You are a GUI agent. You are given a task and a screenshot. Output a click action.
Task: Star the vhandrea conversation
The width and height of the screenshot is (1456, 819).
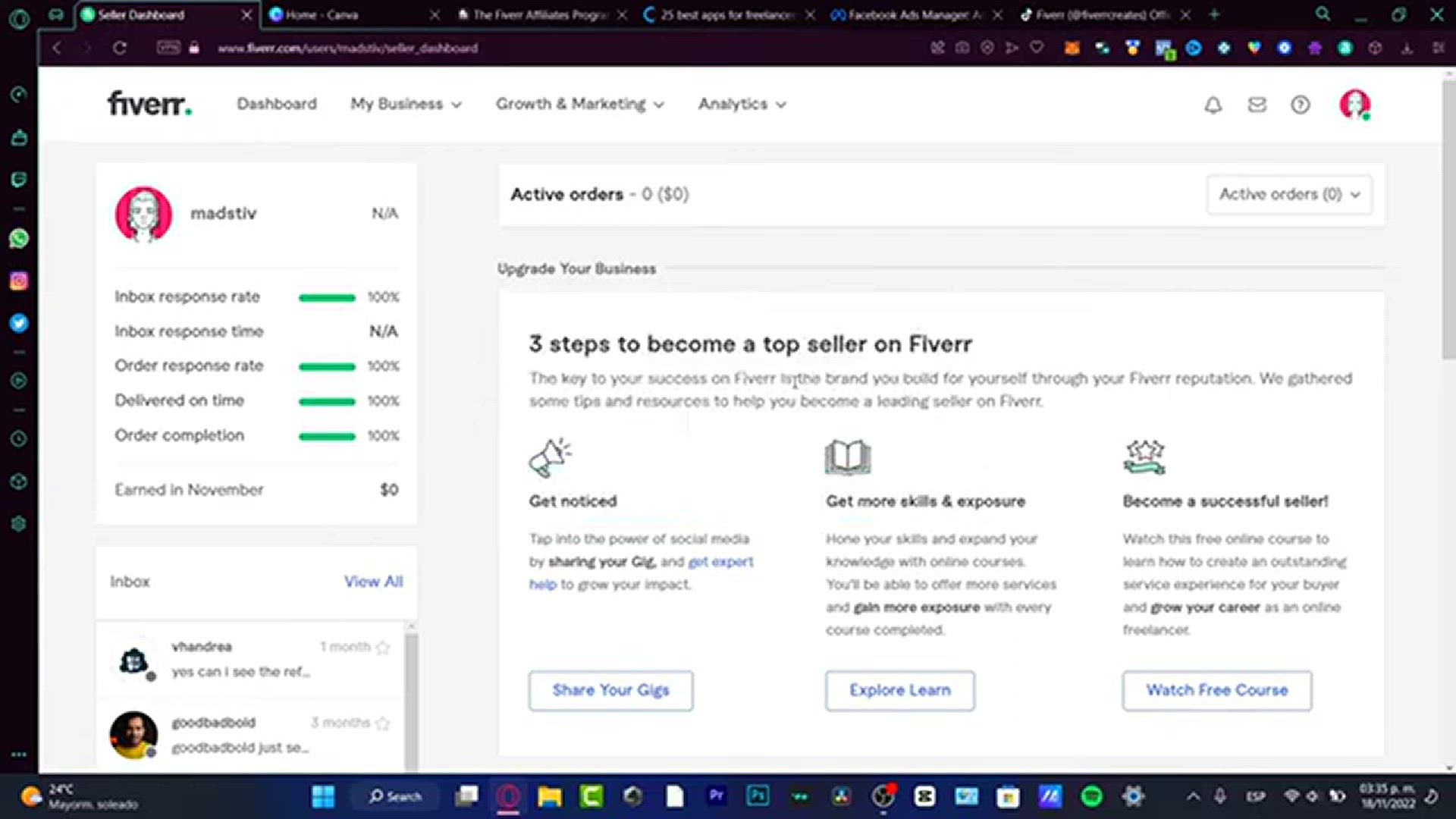point(383,647)
